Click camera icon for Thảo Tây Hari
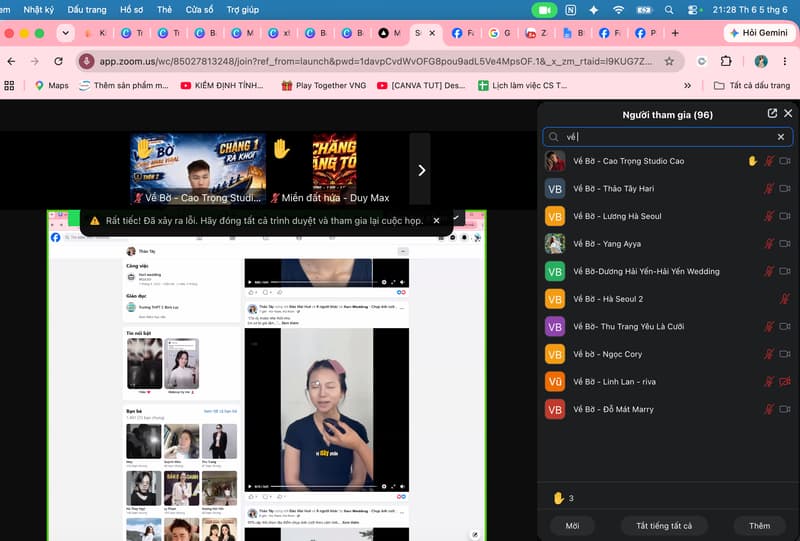The image size is (800, 541). tap(785, 189)
